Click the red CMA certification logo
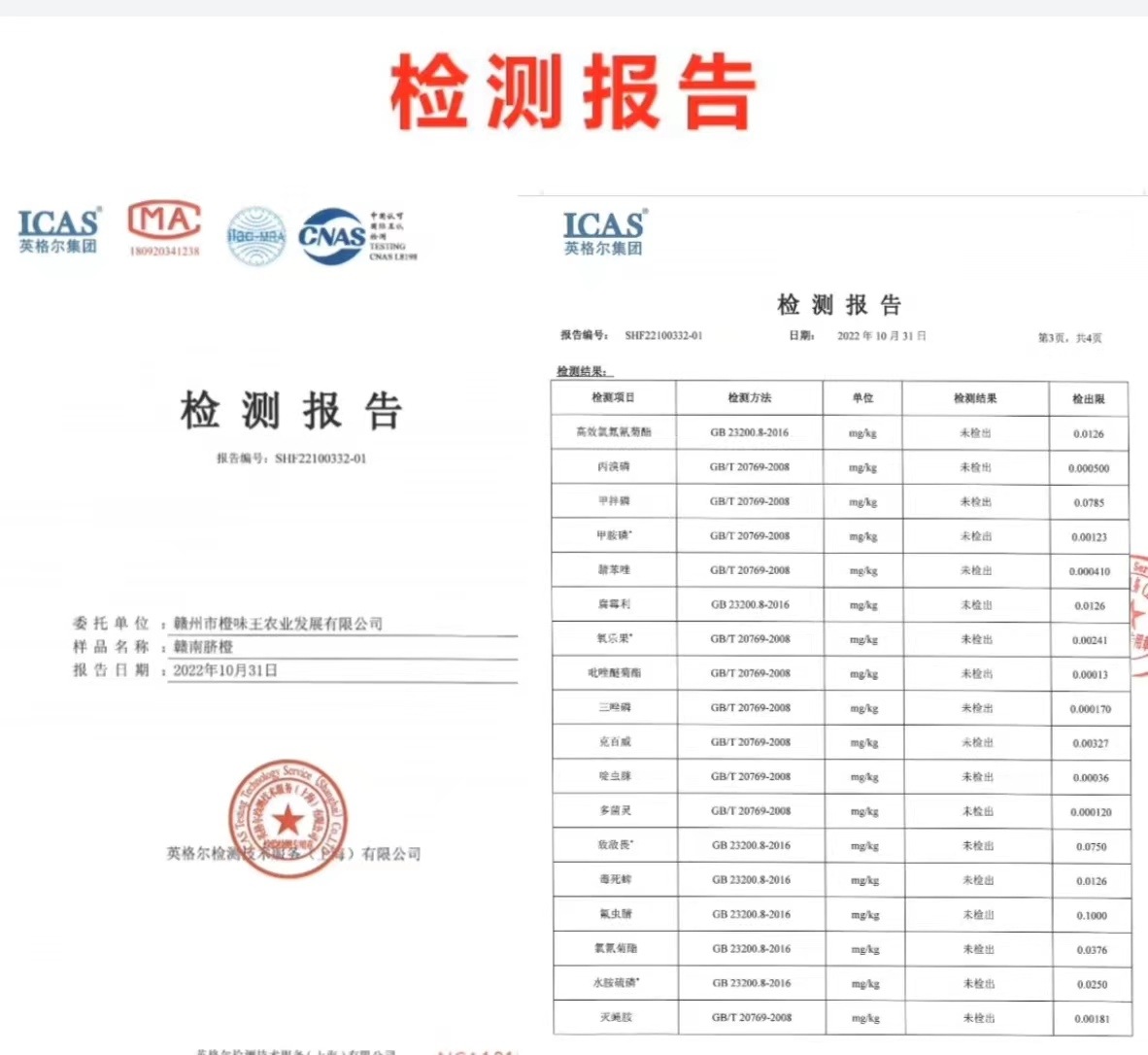 tap(164, 221)
